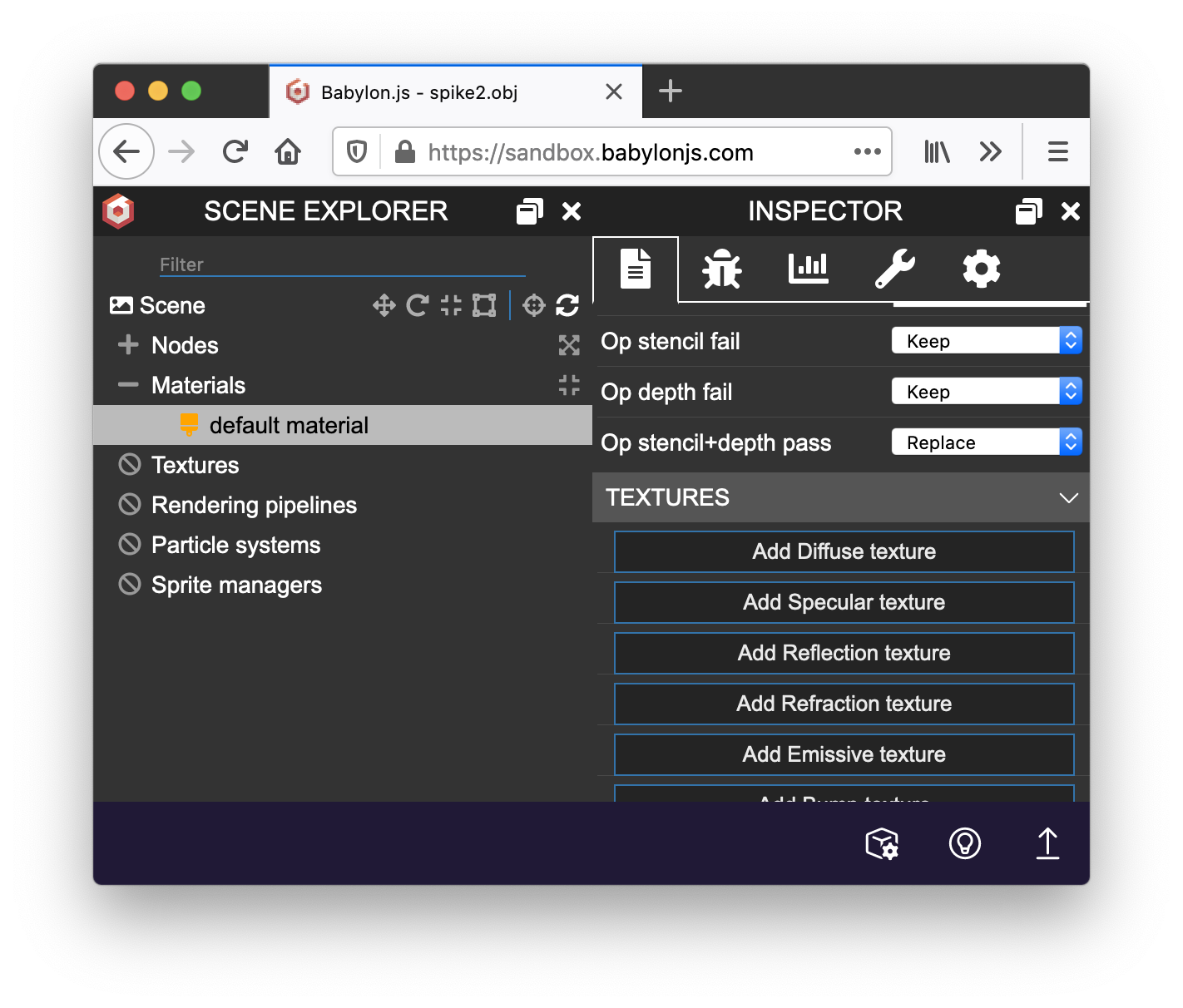
Task: Open the Debug tab with bug icon
Action: (721, 269)
